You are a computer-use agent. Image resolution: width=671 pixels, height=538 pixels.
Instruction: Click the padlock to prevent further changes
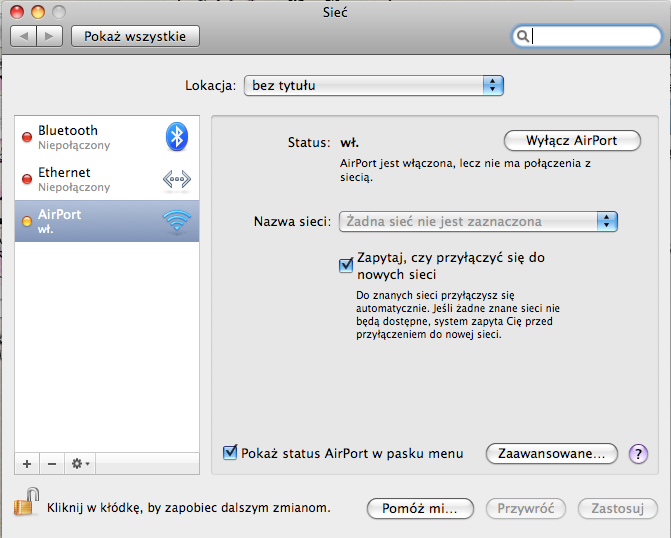26,502
